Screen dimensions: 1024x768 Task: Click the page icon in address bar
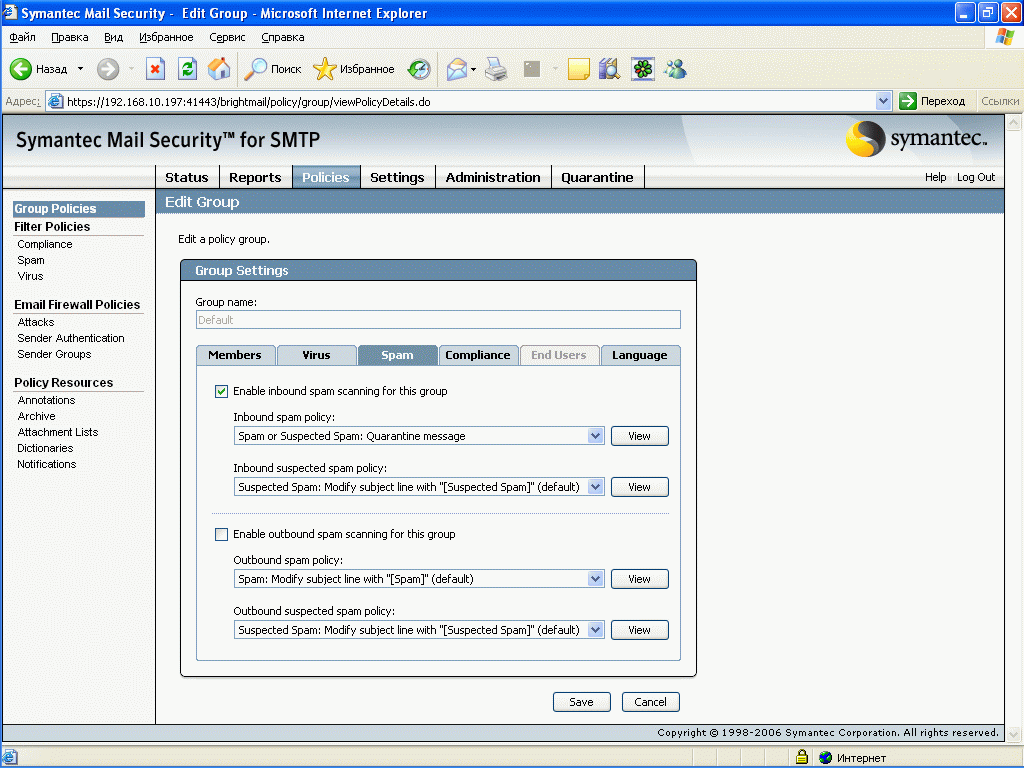click(x=56, y=101)
